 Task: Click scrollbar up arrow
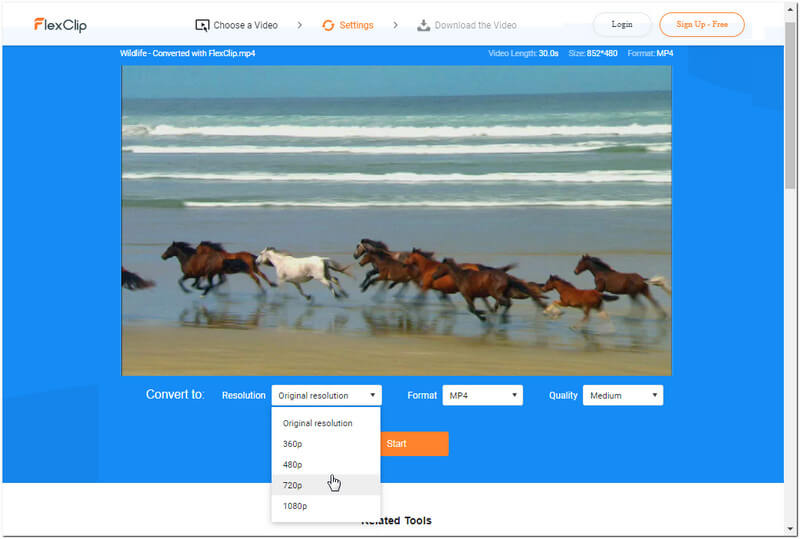click(x=790, y=9)
